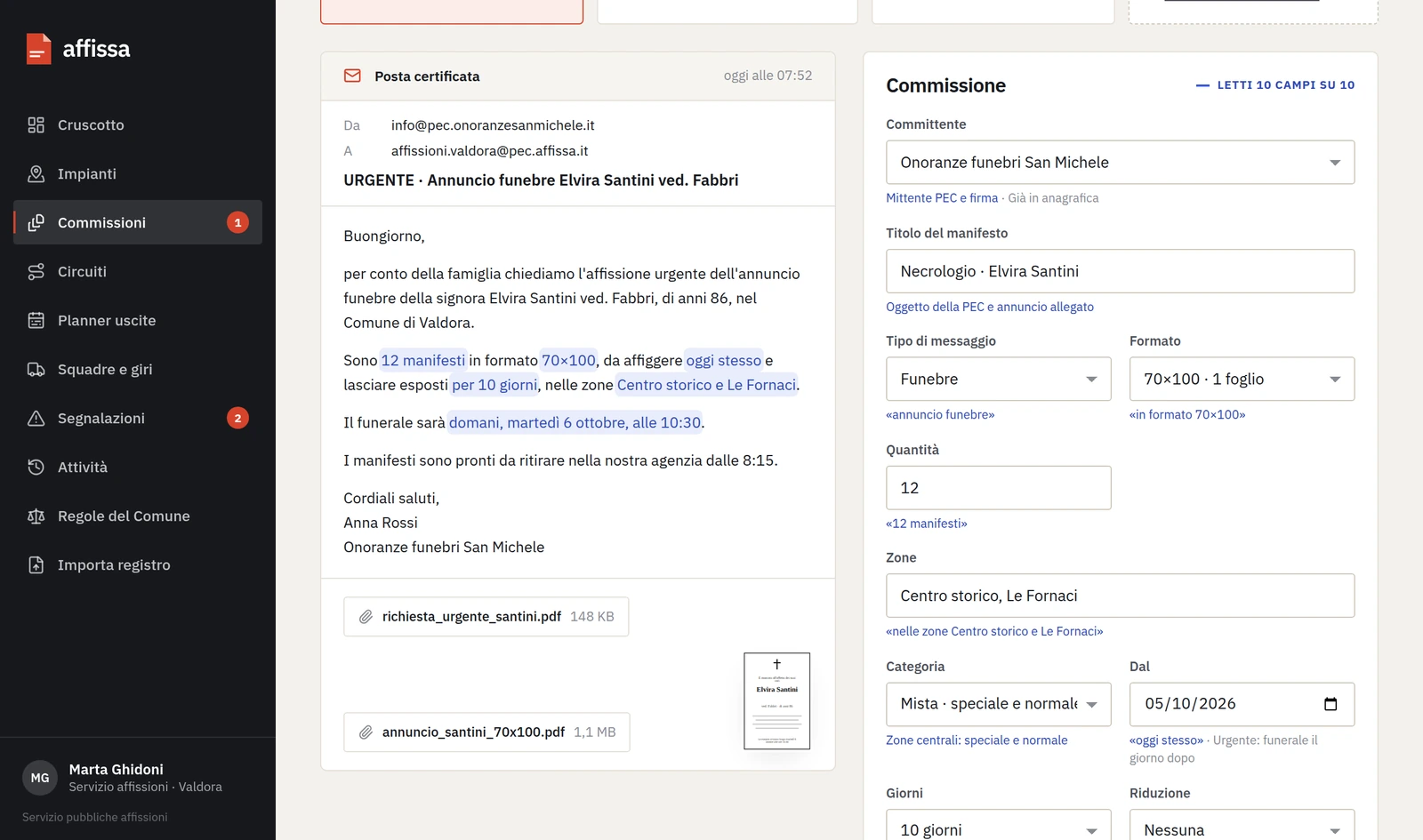Open the Categoria dropdown Mista
The width and height of the screenshot is (1423, 840).
click(x=998, y=704)
